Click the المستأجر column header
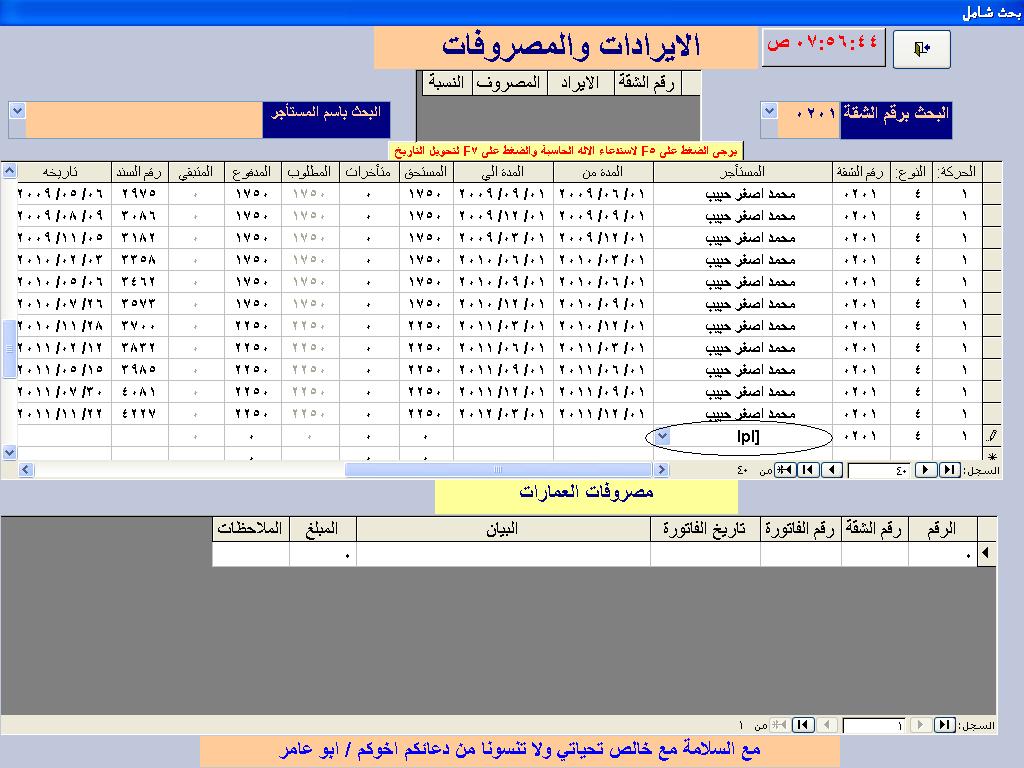Screen dimensions: 1024x768 (x=743, y=172)
